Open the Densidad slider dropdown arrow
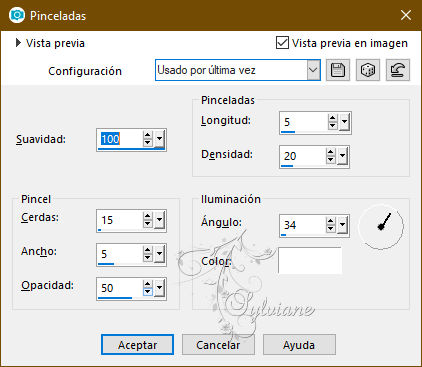This screenshot has width=422, height=367. pyautogui.click(x=343, y=156)
